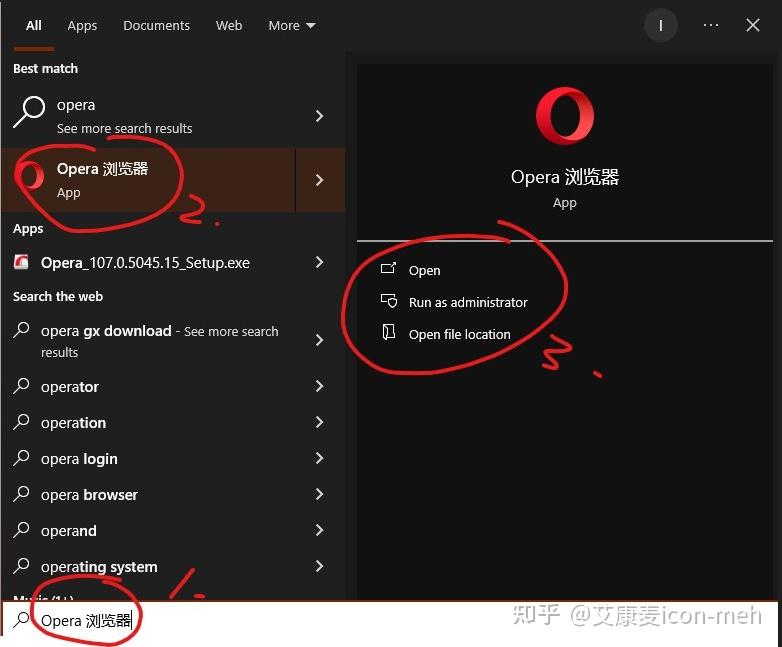782x647 pixels.
Task: Select 'opera gx download' web suggestion
Action: click(x=173, y=341)
